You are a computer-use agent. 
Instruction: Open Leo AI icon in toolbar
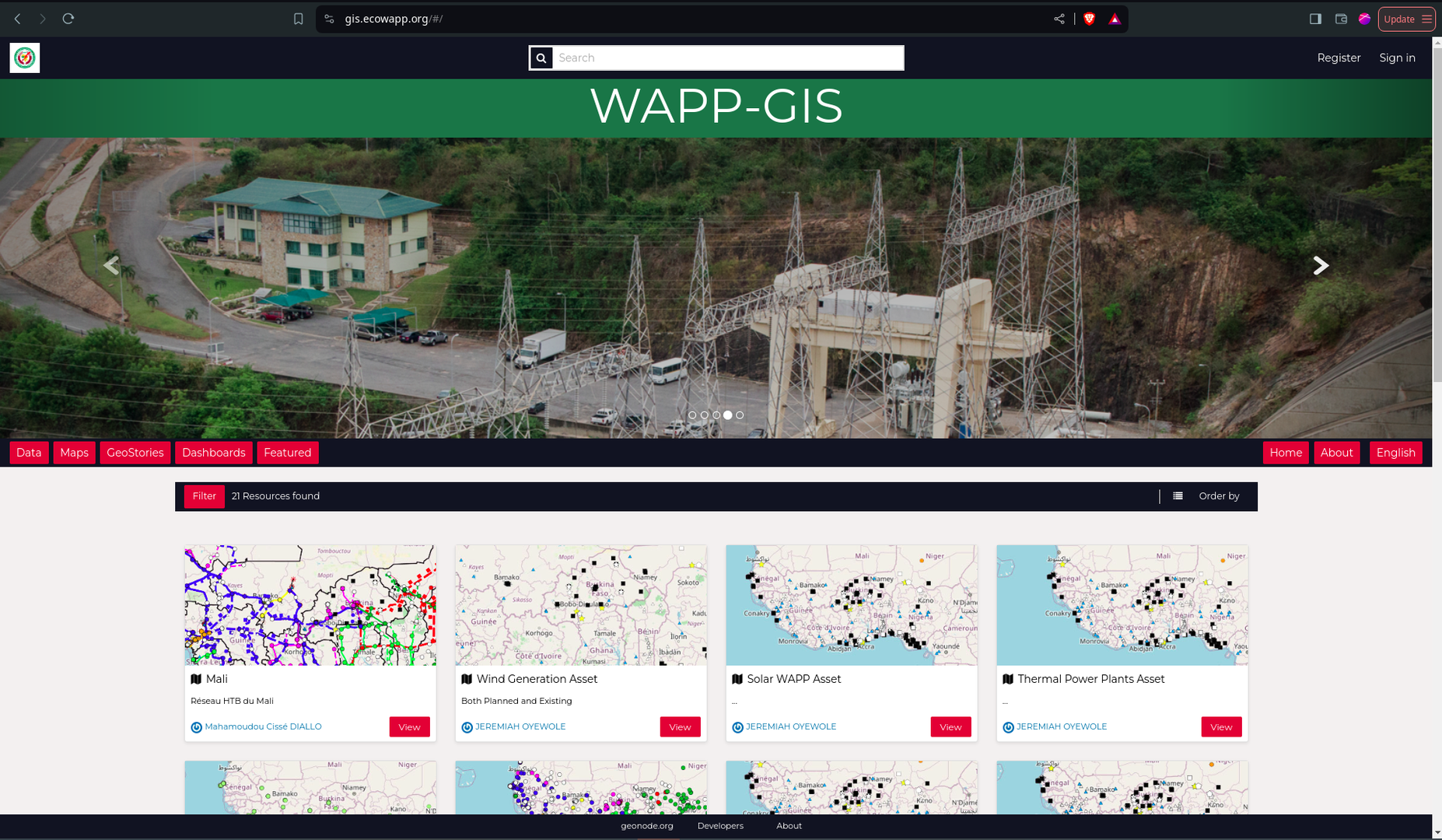pyautogui.click(x=1364, y=19)
